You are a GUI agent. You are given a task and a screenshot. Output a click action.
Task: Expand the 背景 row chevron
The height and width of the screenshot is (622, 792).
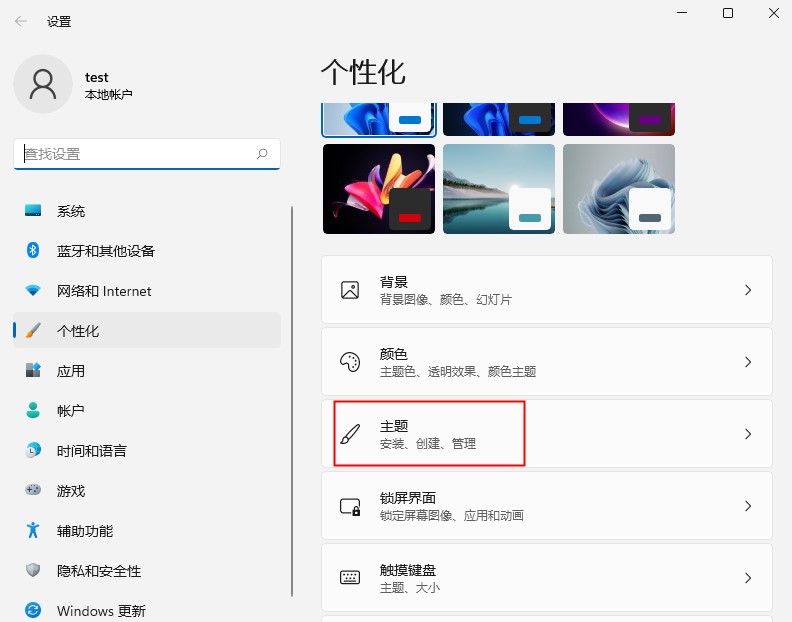pyautogui.click(x=748, y=290)
